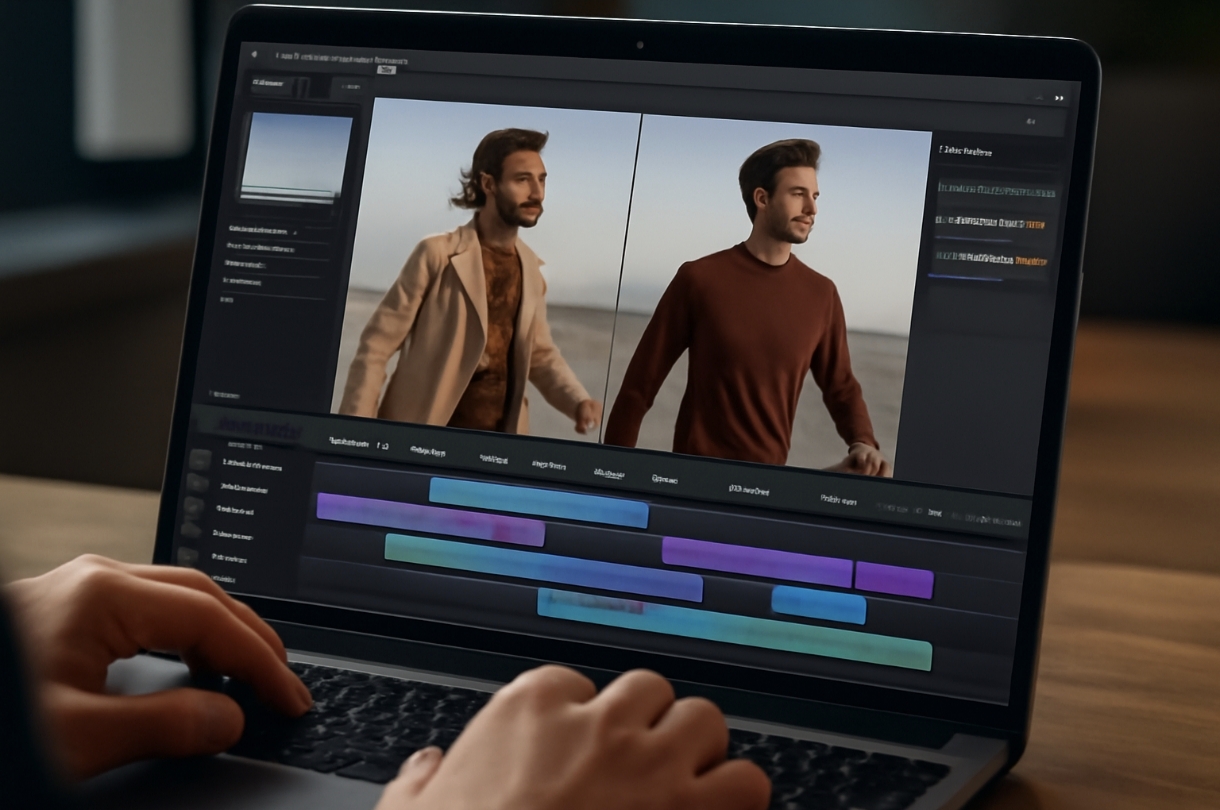Select the teal-to-blue gradient clip in the middle track

543,567
